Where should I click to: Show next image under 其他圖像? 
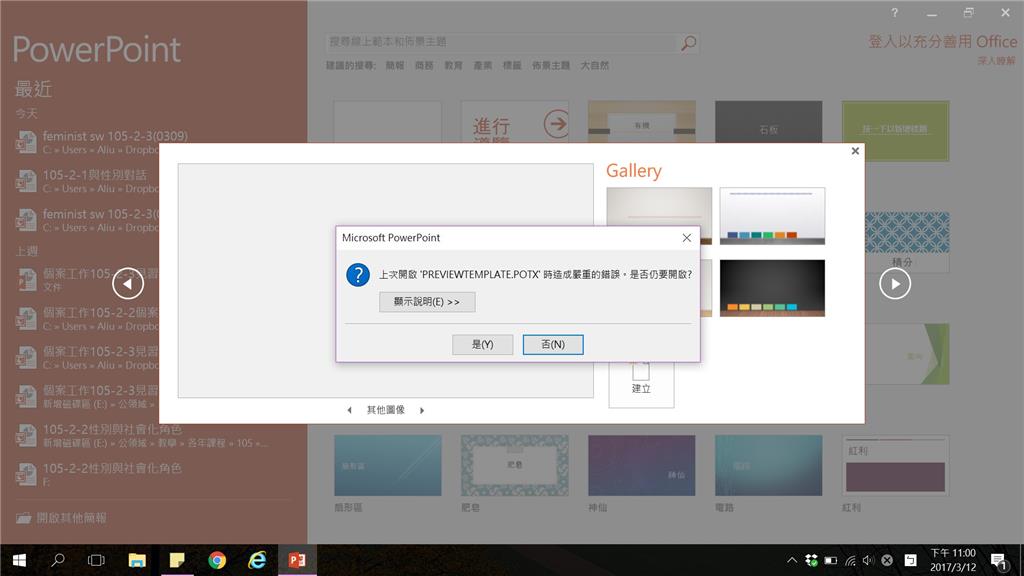click(x=422, y=410)
